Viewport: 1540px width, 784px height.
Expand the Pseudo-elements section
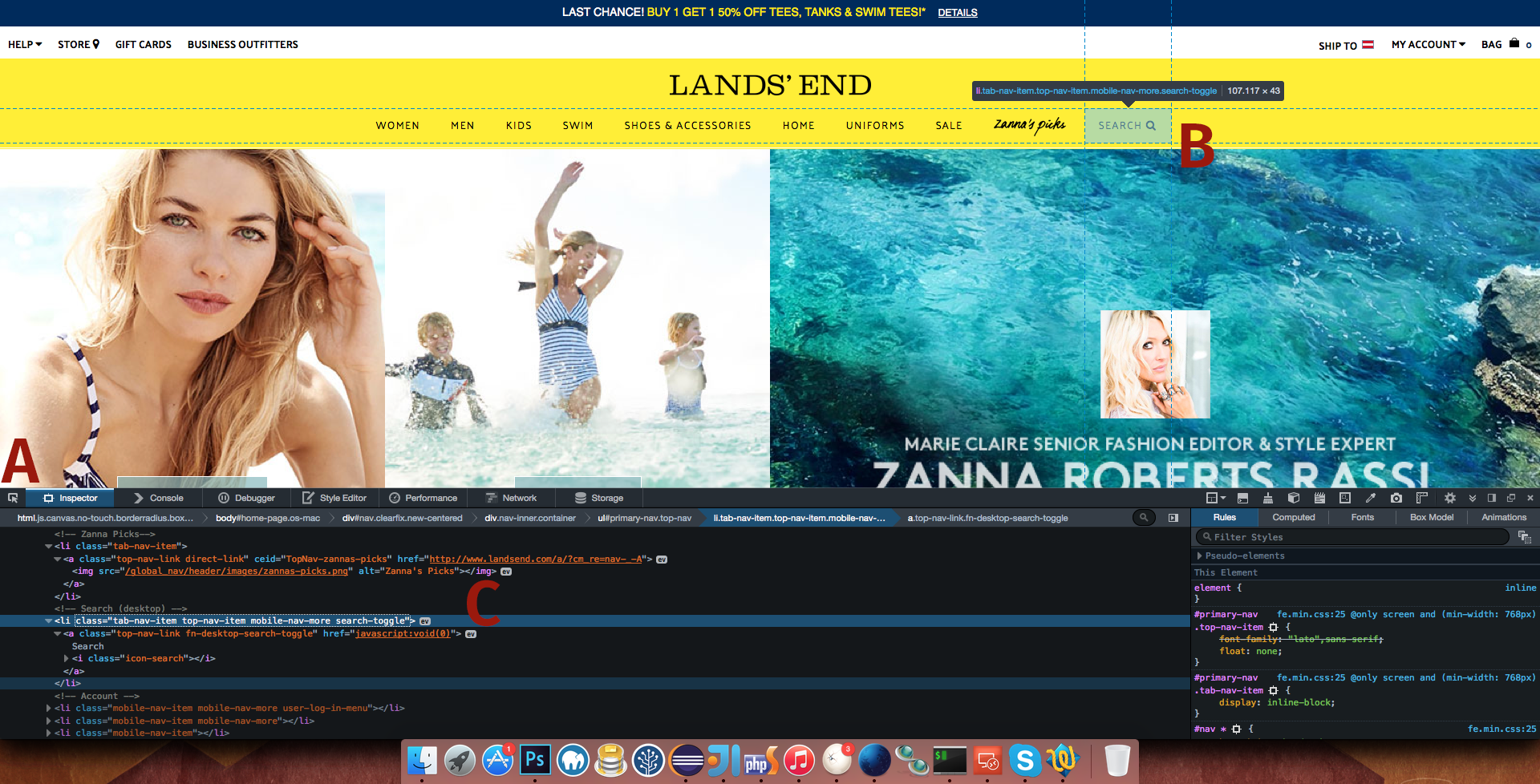pos(1199,556)
